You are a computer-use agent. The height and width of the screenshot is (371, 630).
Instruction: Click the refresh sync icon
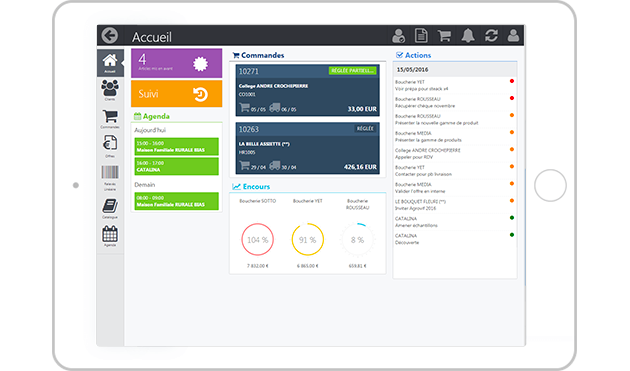point(491,35)
